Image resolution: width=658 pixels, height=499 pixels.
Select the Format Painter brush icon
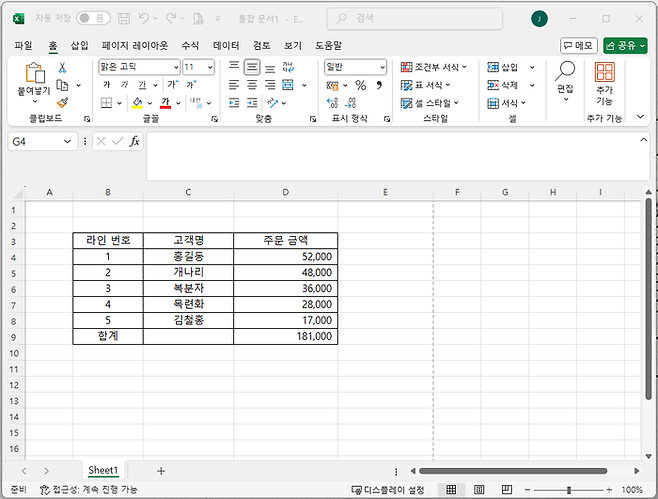click(62, 102)
